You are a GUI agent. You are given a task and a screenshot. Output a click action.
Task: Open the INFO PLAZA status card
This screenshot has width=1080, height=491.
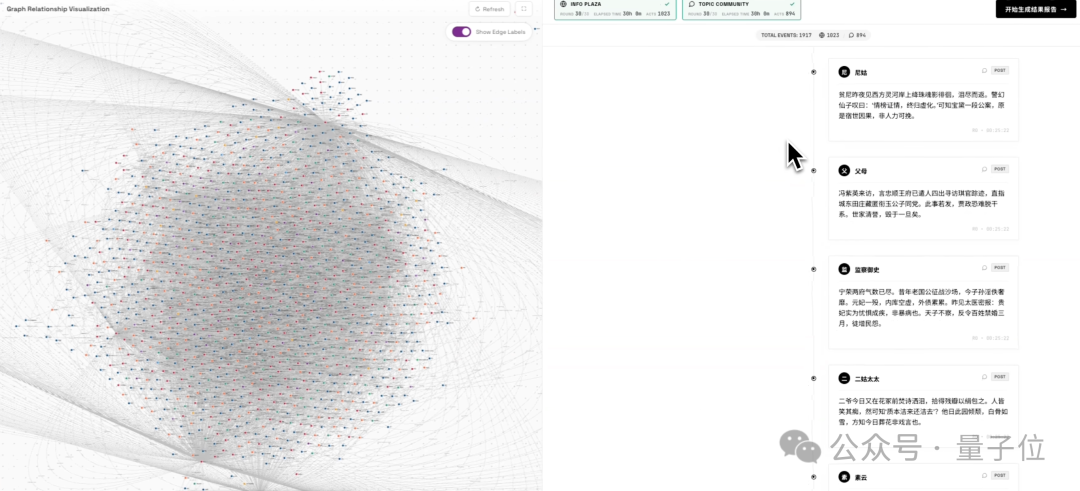click(x=616, y=9)
